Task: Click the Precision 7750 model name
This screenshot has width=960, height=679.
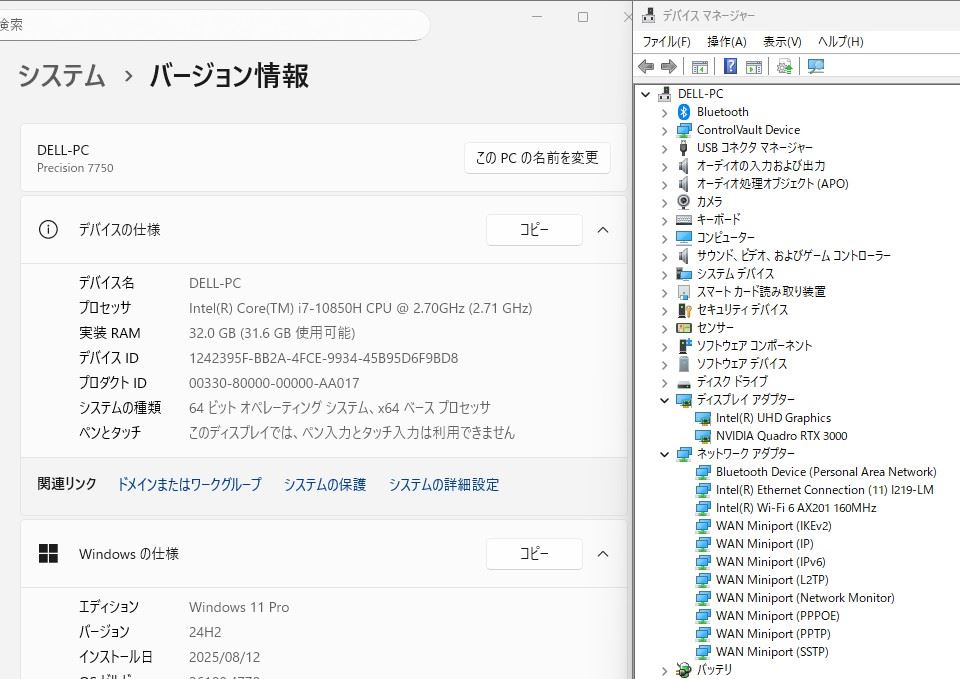Action: tap(75, 168)
